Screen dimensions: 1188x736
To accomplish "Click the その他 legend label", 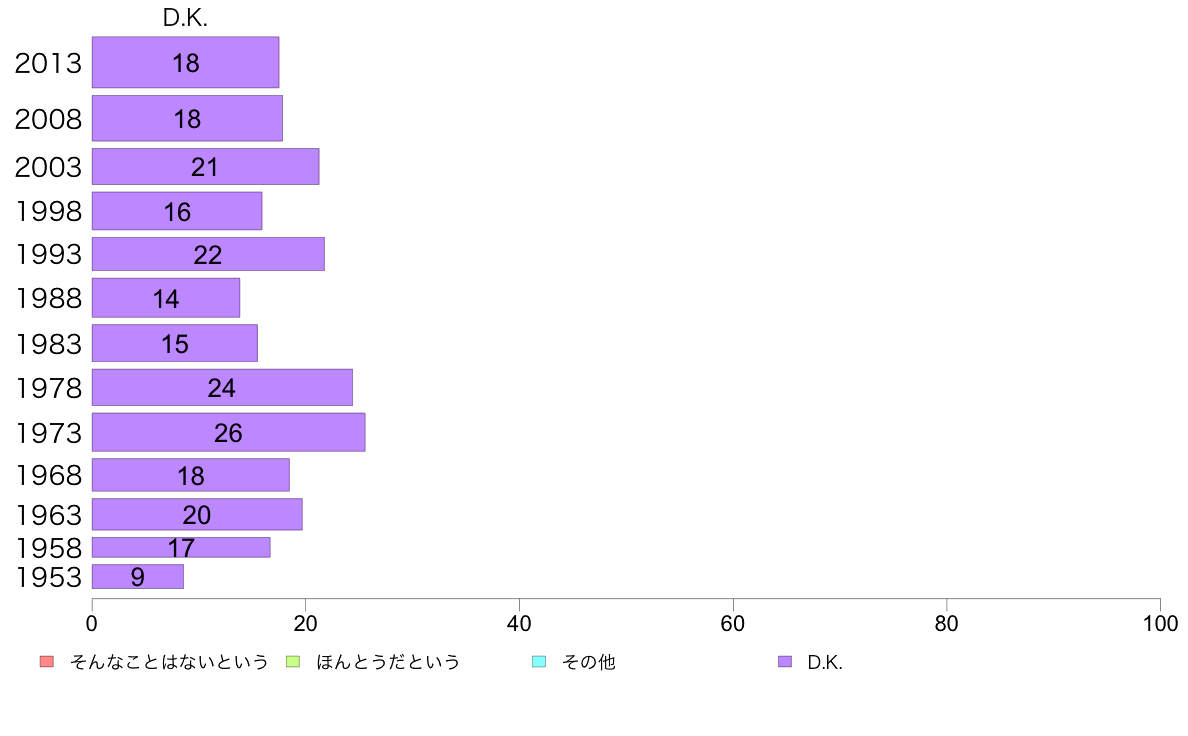I will pos(588,662).
